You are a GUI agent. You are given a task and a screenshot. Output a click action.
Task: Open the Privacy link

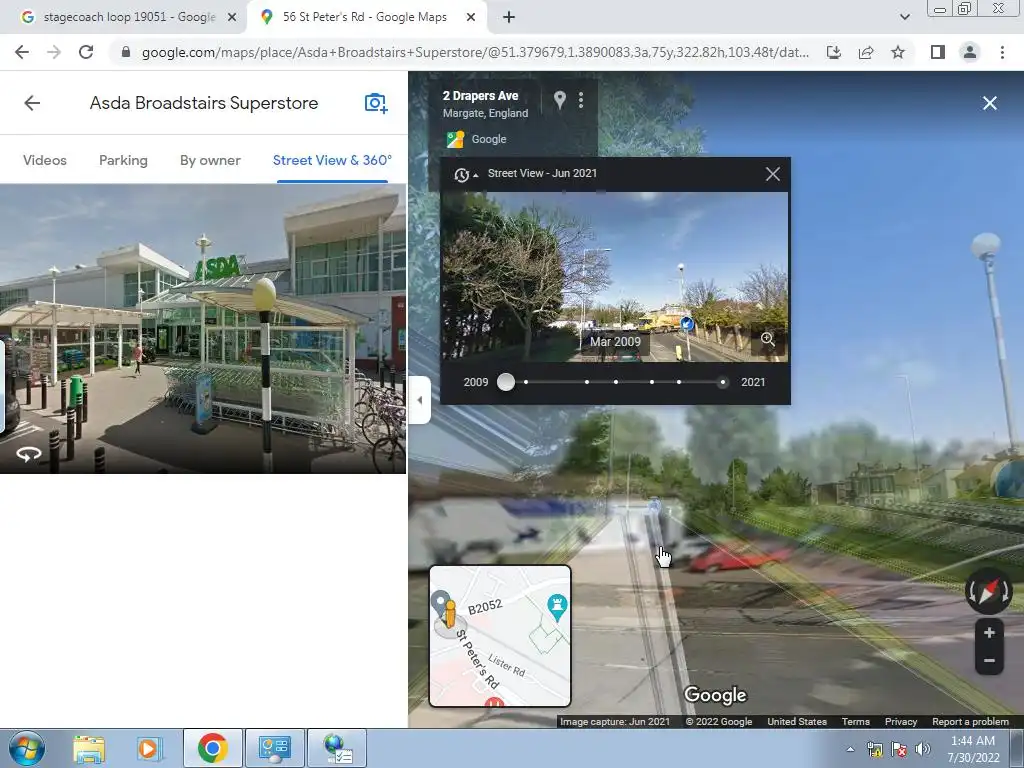coord(901,722)
